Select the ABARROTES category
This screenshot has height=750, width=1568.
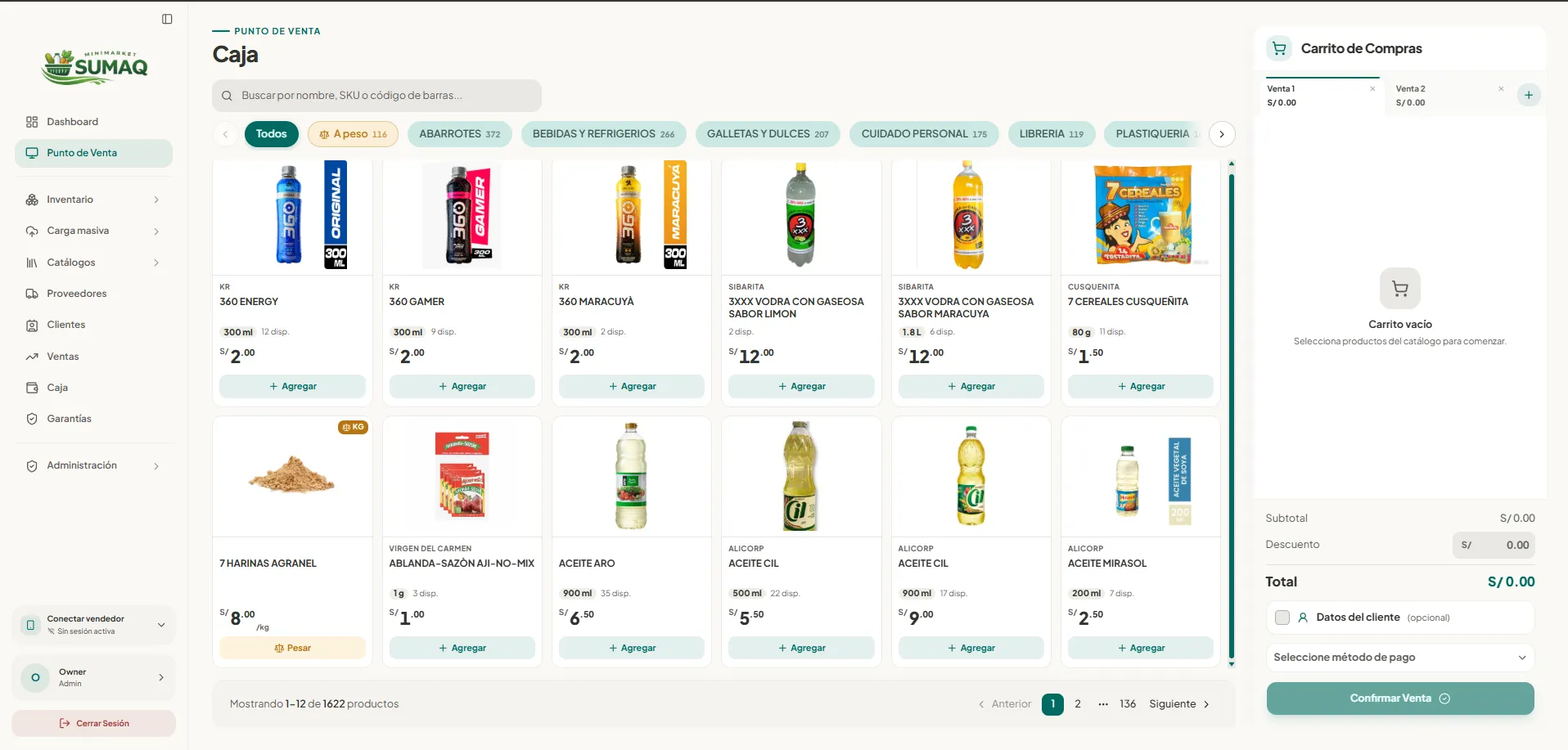tap(460, 134)
